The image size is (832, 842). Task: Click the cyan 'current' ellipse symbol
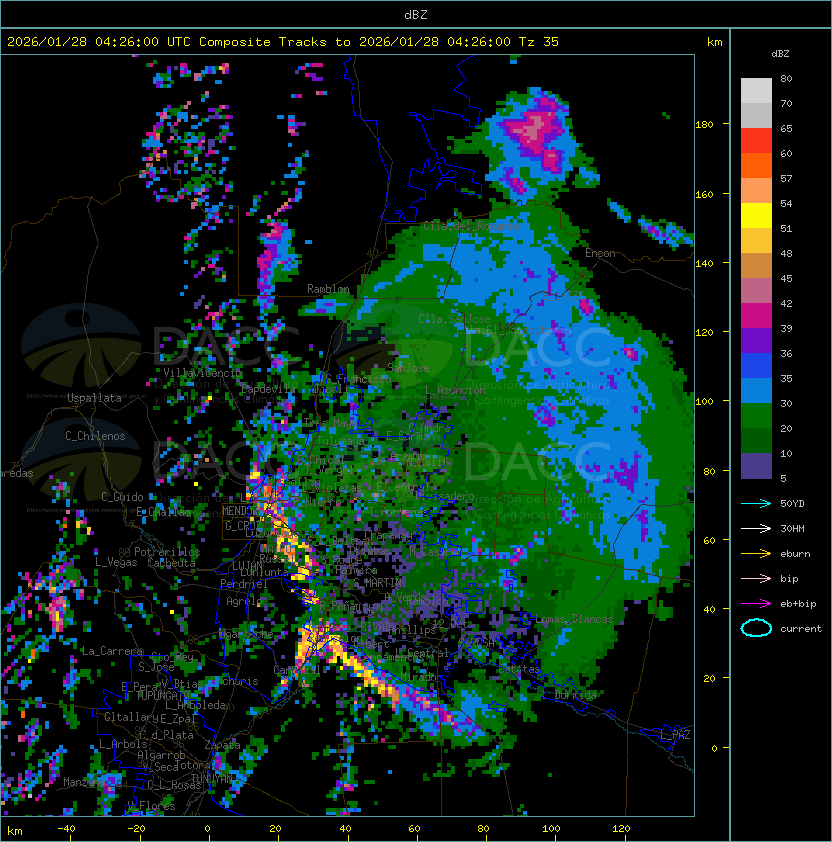[x=756, y=628]
